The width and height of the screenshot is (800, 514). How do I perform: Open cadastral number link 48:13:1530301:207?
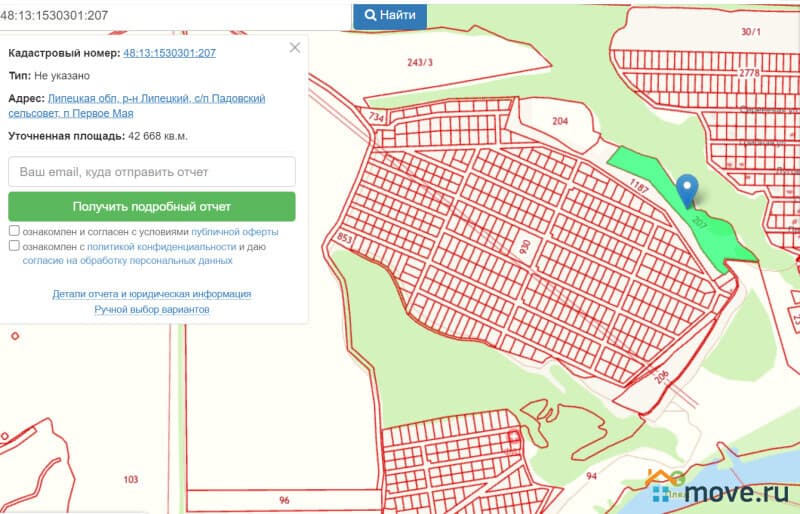pyautogui.click(x=169, y=53)
